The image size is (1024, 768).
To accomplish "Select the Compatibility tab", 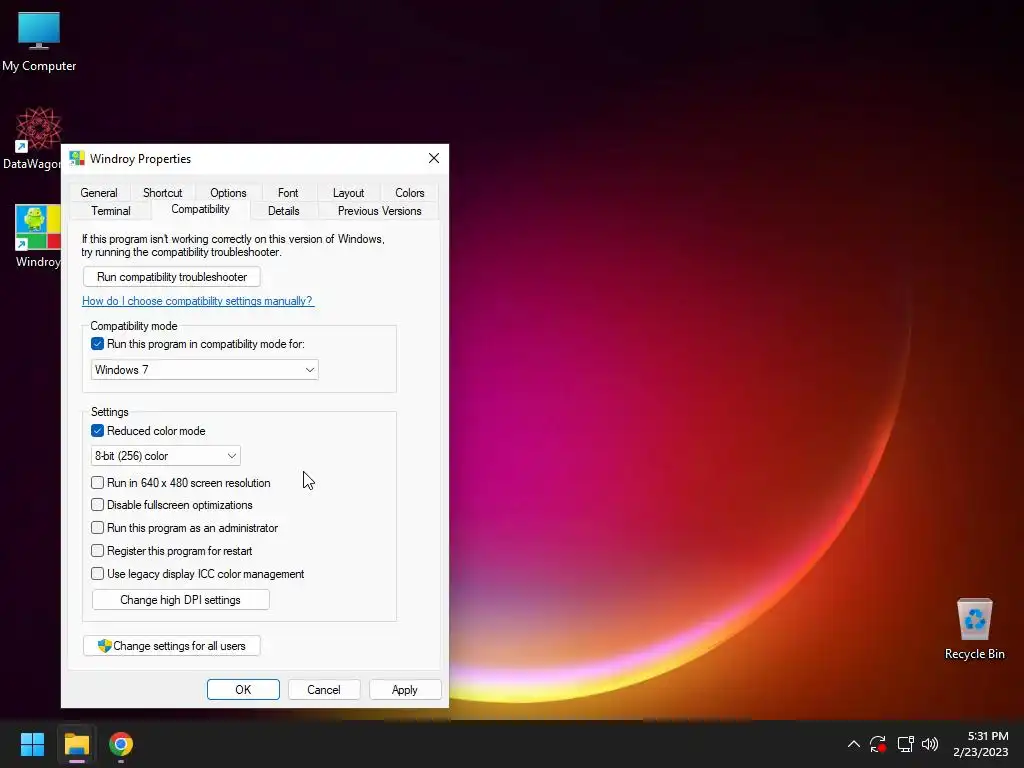I will [x=200, y=209].
